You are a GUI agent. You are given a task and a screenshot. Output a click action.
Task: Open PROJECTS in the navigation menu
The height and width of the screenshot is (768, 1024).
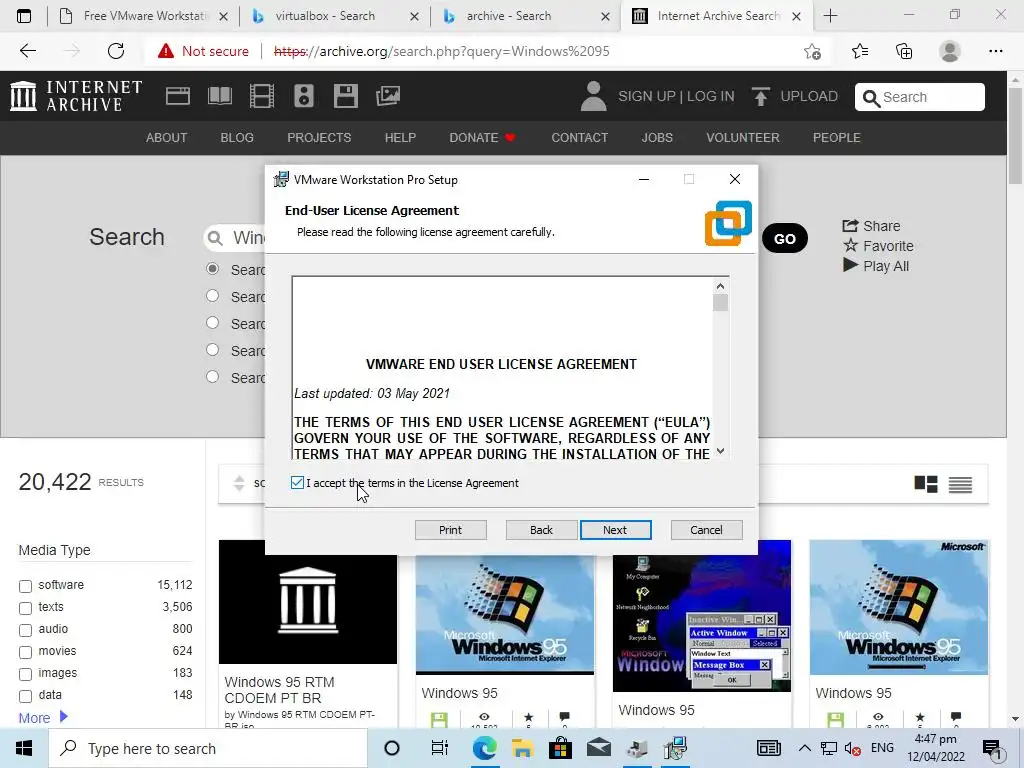(319, 138)
